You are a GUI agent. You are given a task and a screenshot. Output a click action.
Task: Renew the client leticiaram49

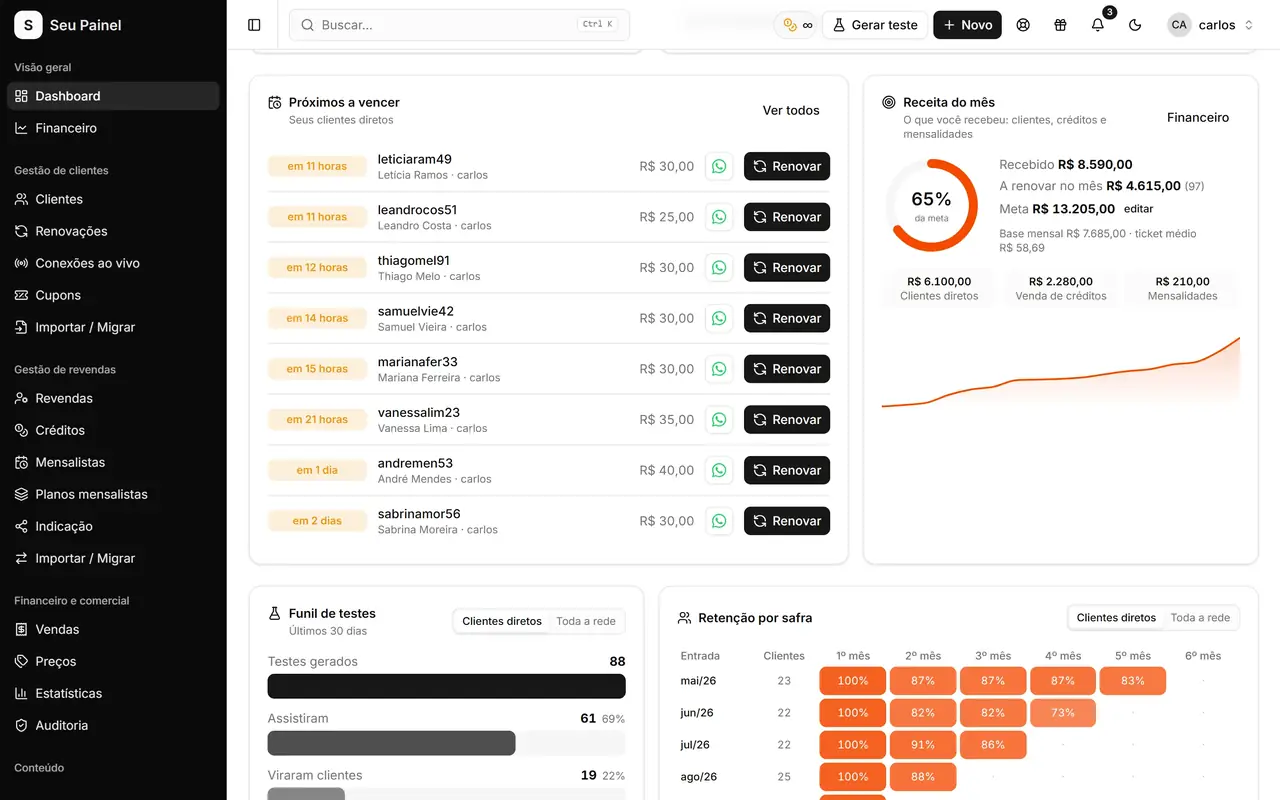[787, 166]
